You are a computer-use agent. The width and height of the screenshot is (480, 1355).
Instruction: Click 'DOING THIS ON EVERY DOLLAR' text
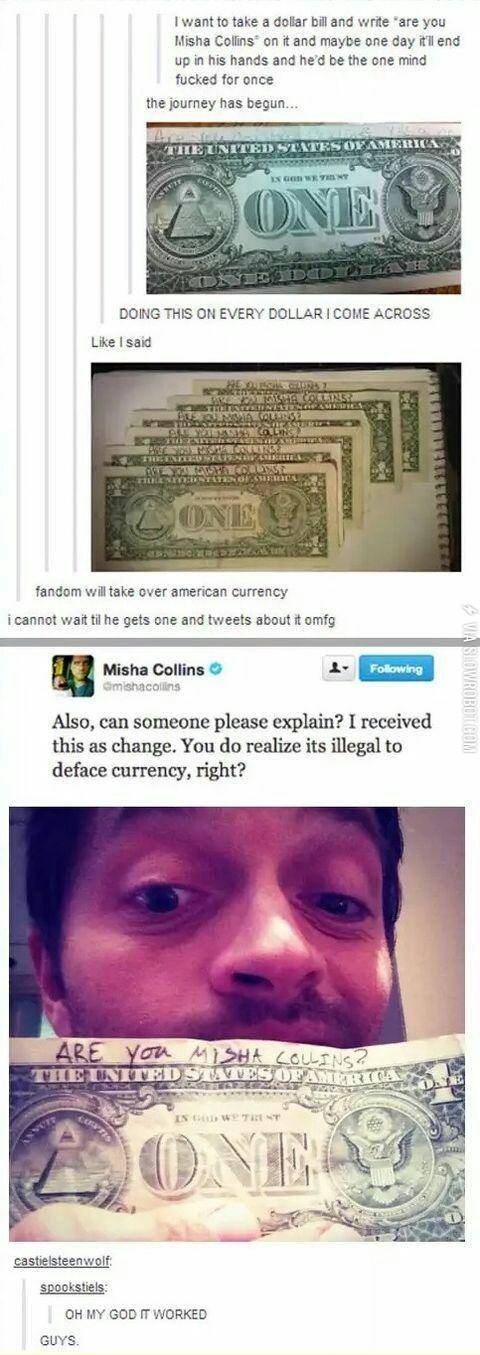pyautogui.click(x=274, y=313)
